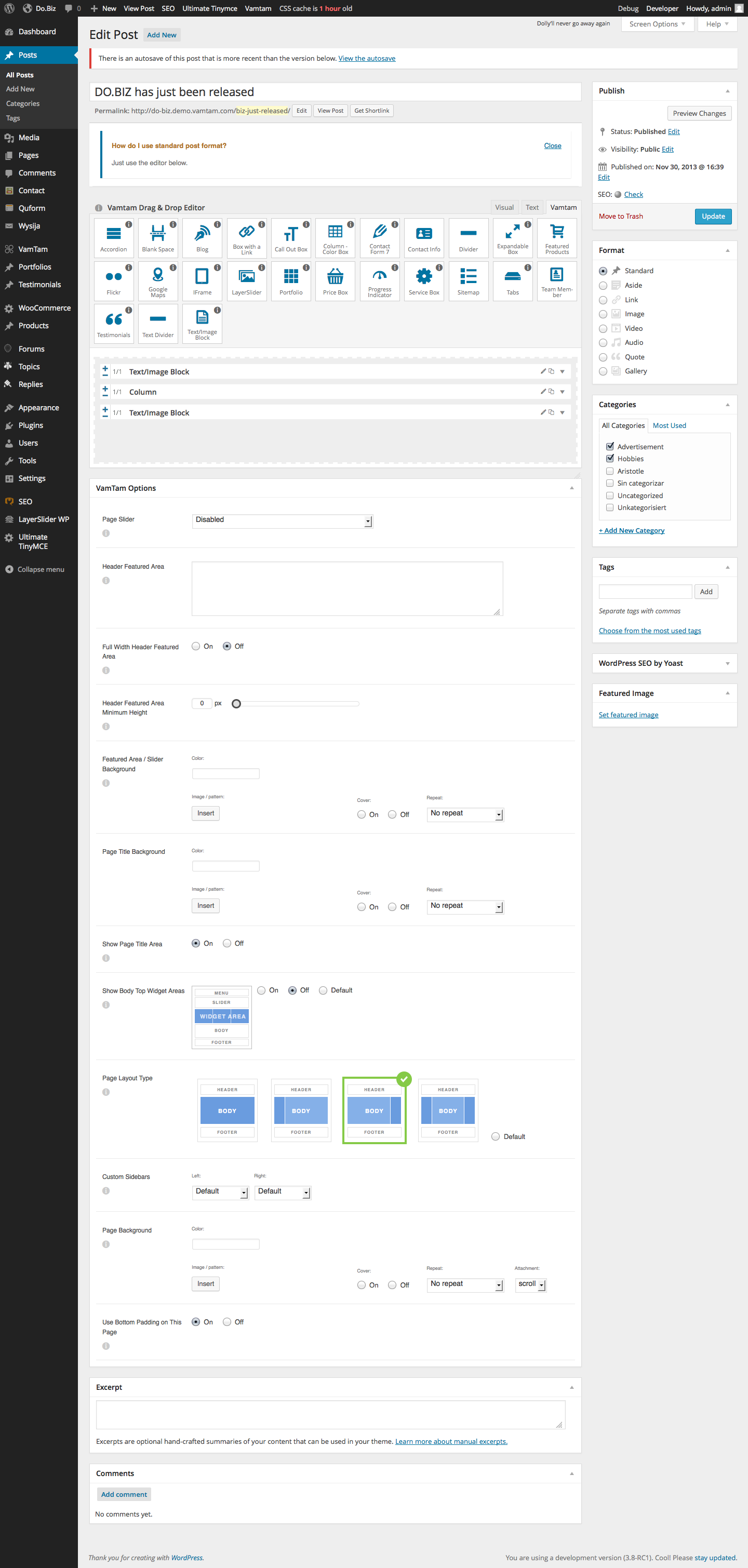The height and width of the screenshot is (1568, 748).
Task: Turn Off Show Page Title Area
Action: pyautogui.click(x=227, y=944)
